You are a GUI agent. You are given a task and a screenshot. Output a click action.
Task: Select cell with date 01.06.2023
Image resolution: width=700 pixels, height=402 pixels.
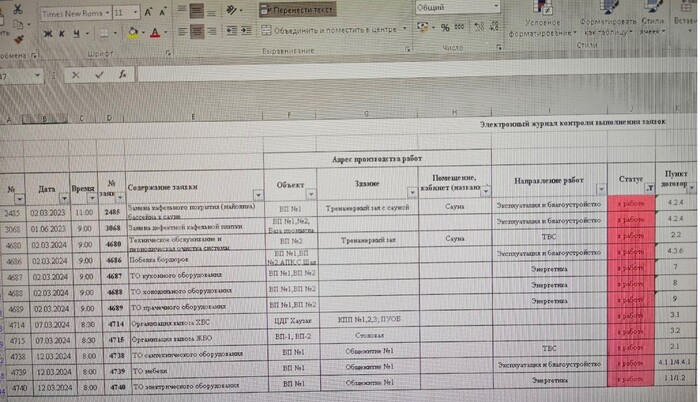coord(47,229)
